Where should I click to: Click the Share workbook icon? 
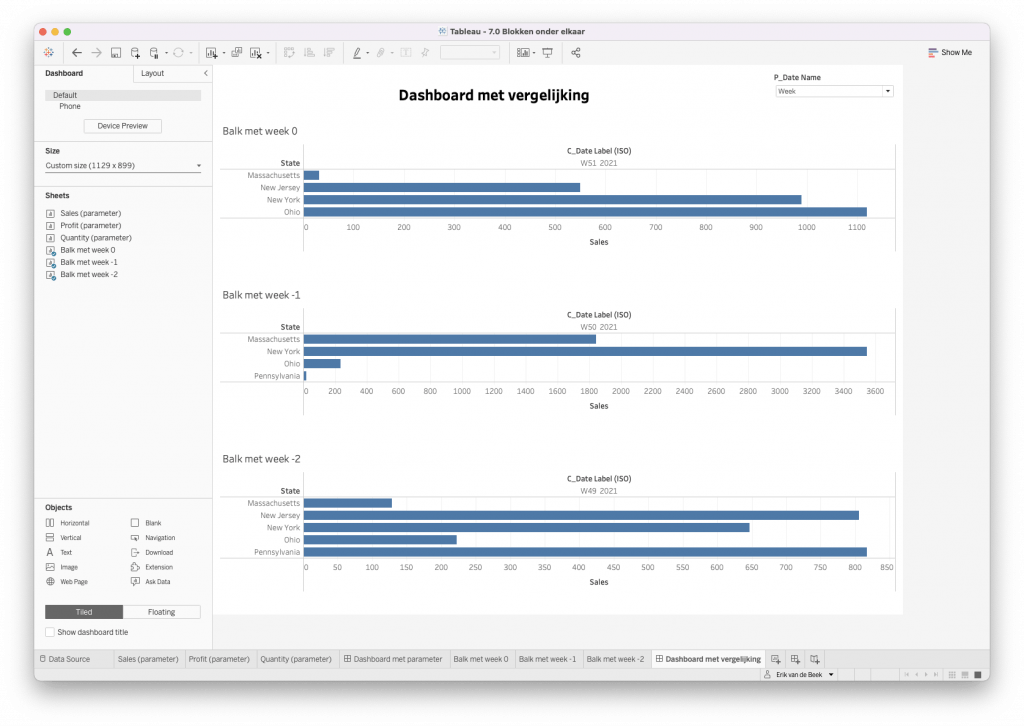point(576,52)
